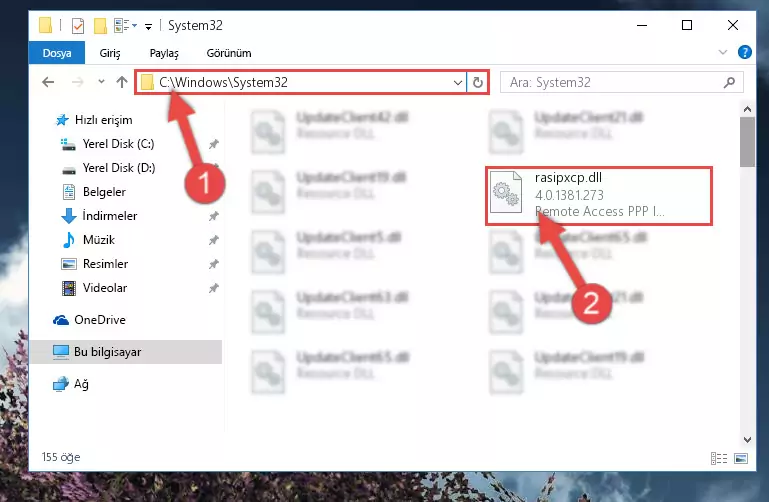
Task: Select the rasipxcp.dll file
Action: click(599, 195)
